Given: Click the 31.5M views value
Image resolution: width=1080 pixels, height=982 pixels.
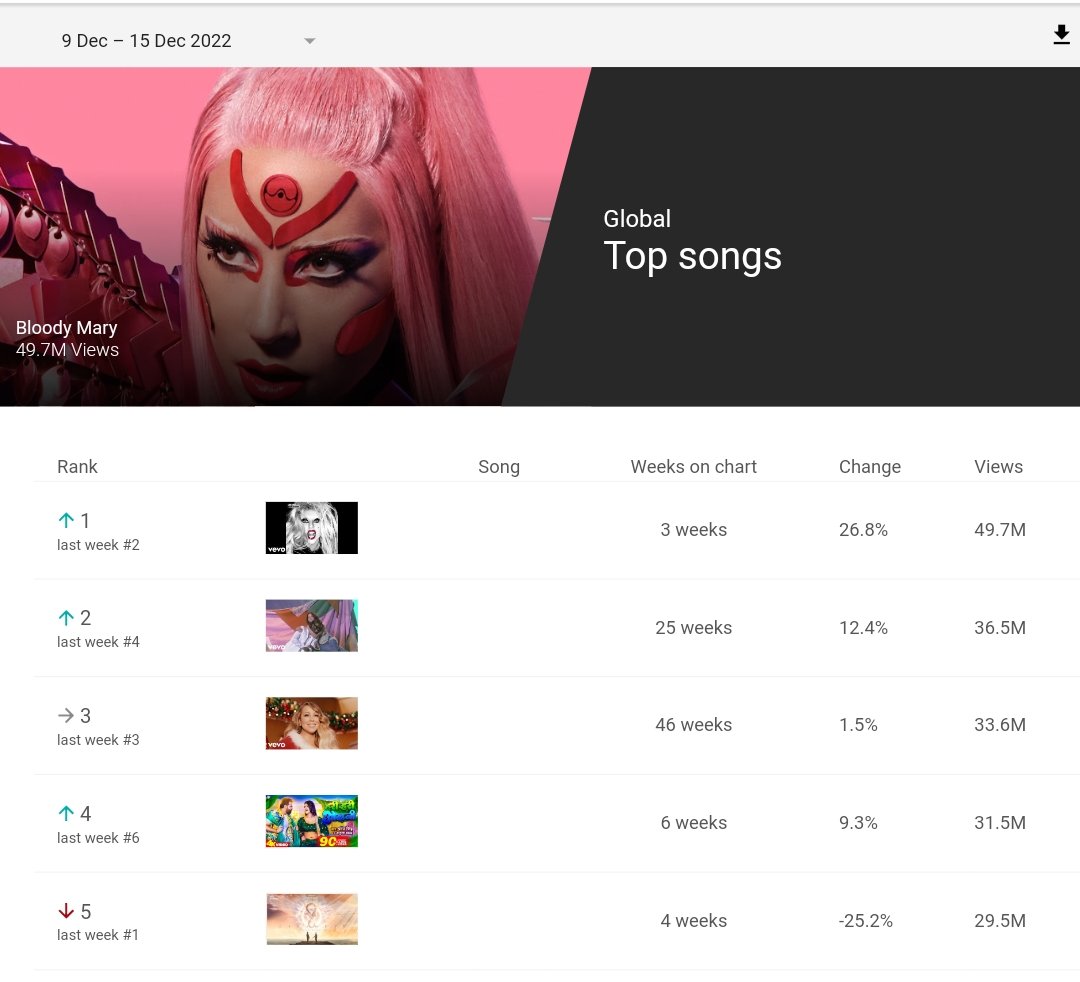Looking at the screenshot, I should pos(999,822).
